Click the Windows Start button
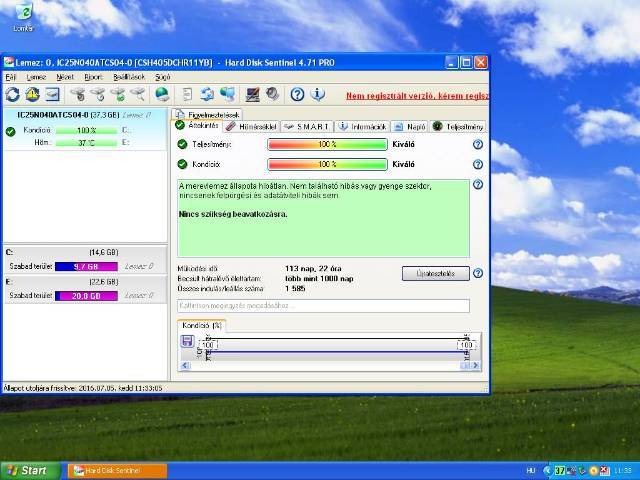640x480 pixels. coord(28,470)
